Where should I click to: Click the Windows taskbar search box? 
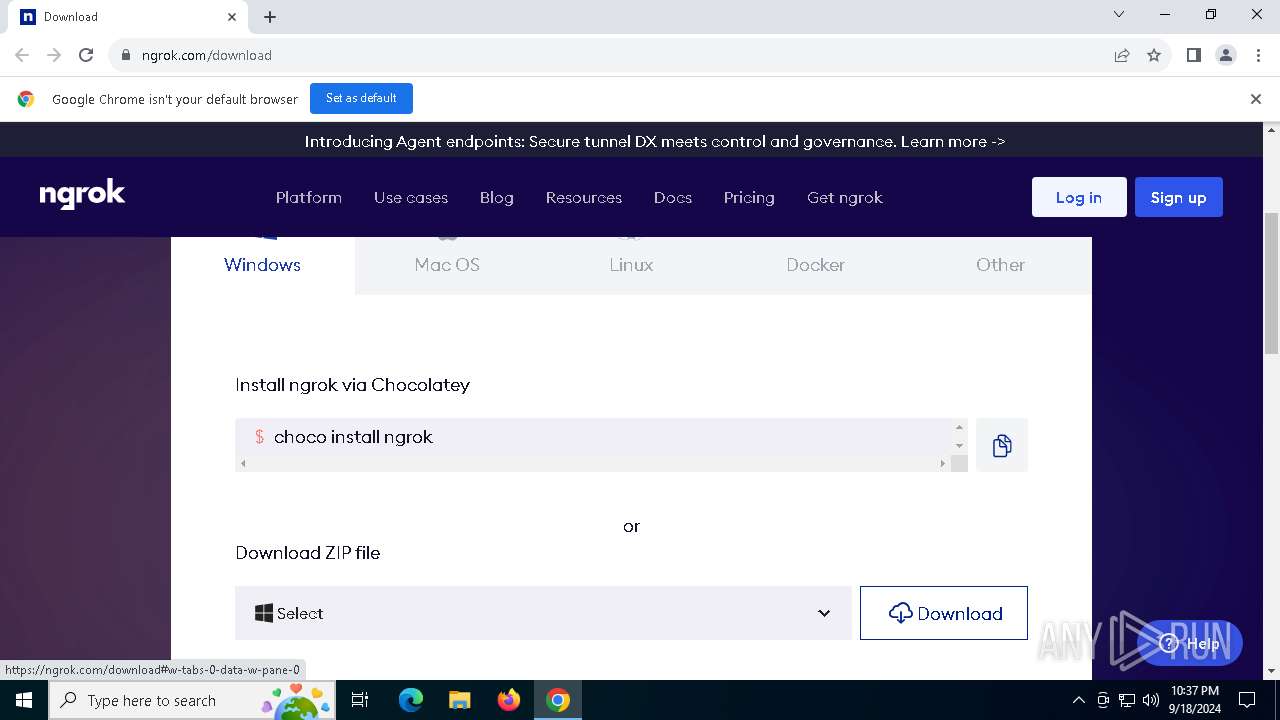(190, 700)
